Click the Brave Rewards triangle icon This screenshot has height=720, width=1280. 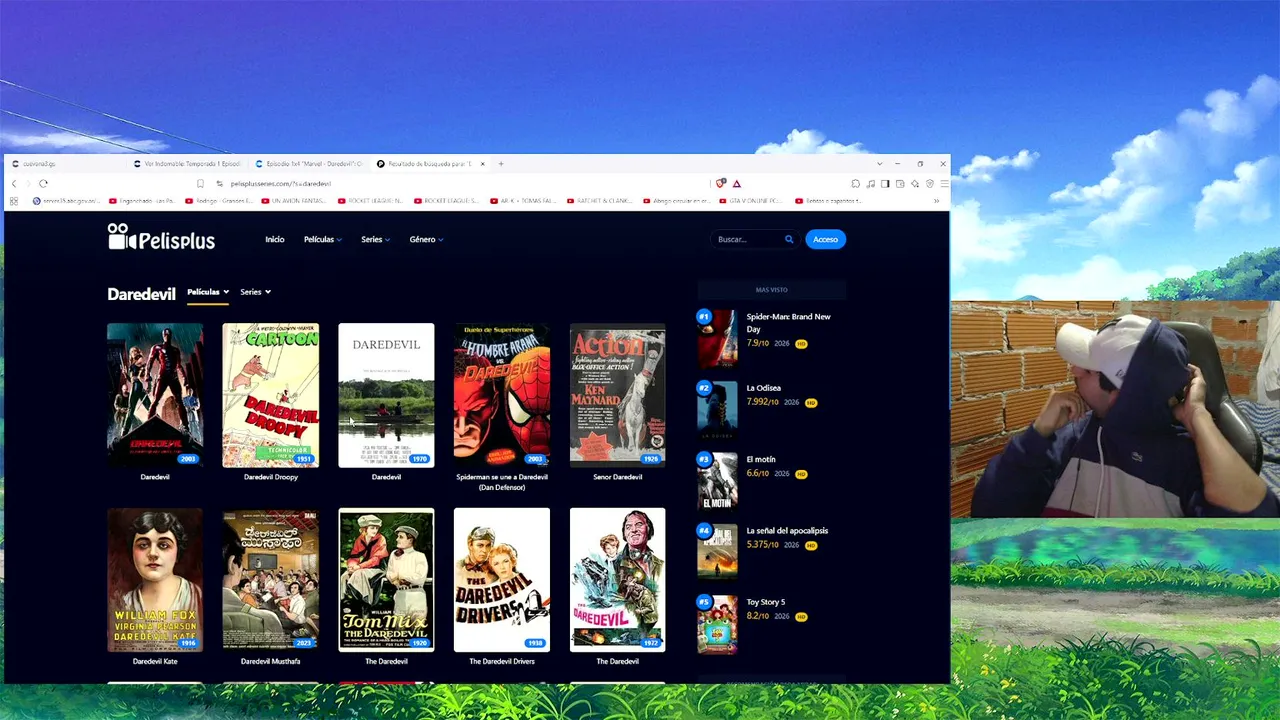coord(736,183)
